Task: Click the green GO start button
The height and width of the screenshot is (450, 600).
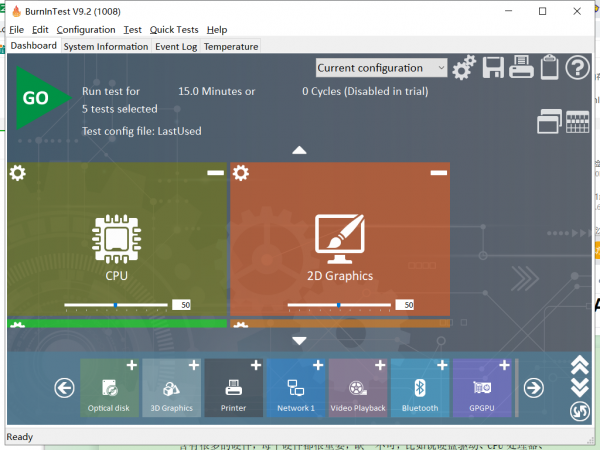Action: coord(43,98)
